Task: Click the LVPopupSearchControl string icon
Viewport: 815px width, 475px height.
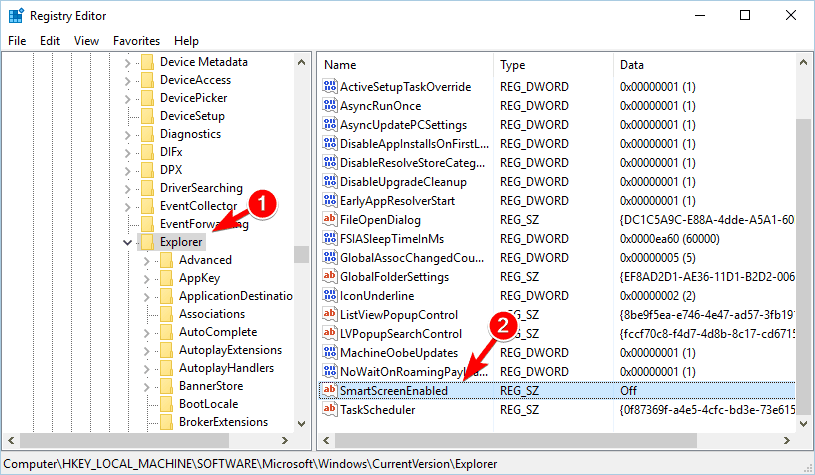Action: pos(330,334)
